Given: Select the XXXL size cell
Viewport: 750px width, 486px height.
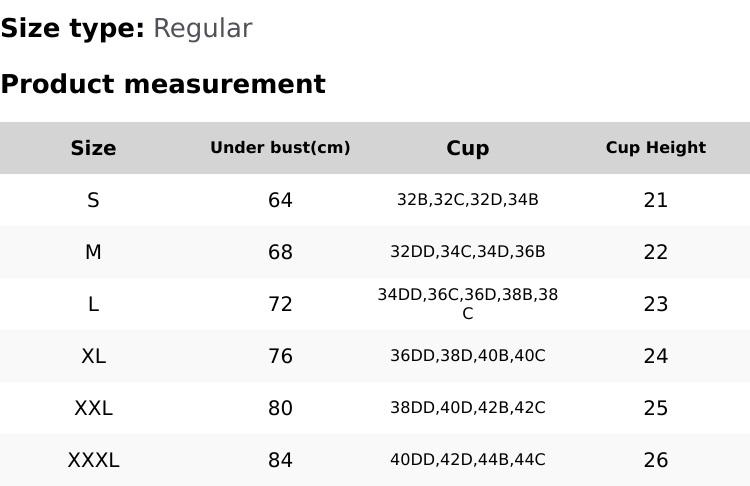Looking at the screenshot, I should (93, 460).
